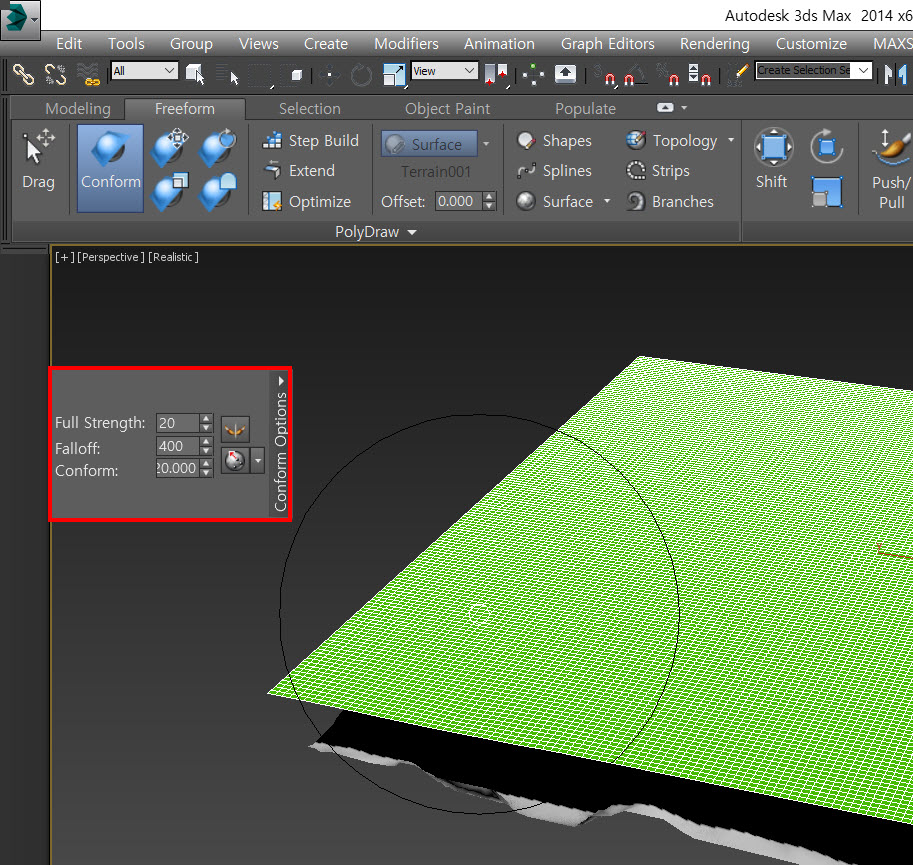This screenshot has width=913, height=865.
Task: Open the view direction dropdown in Conform Options
Action: pos(258,460)
